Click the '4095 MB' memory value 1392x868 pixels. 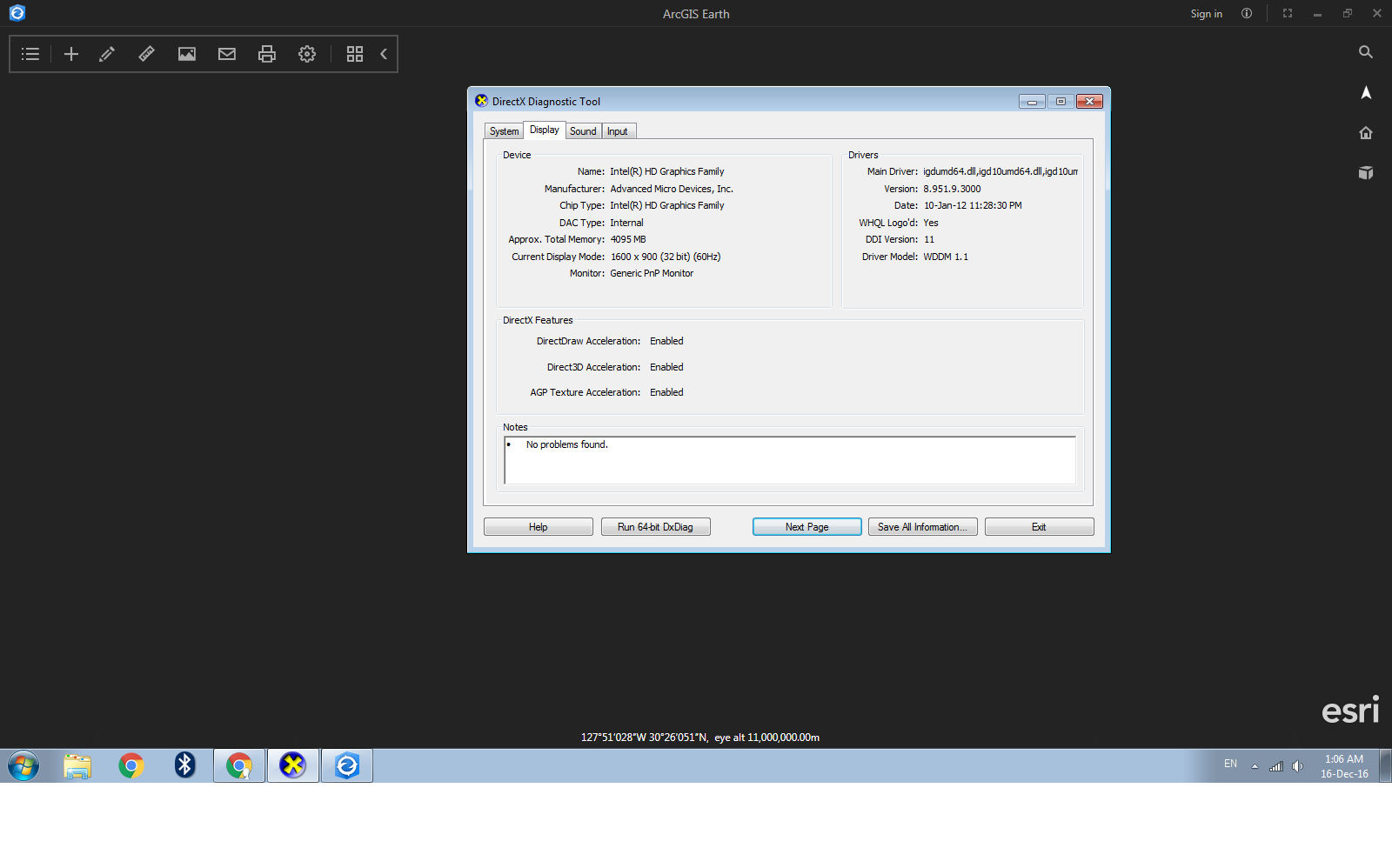[628, 239]
